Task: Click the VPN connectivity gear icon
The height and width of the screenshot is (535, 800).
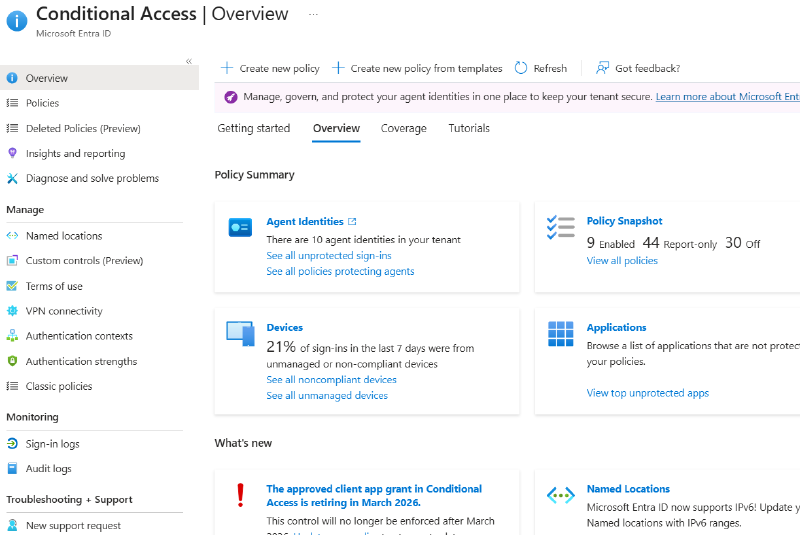Action: 12,311
